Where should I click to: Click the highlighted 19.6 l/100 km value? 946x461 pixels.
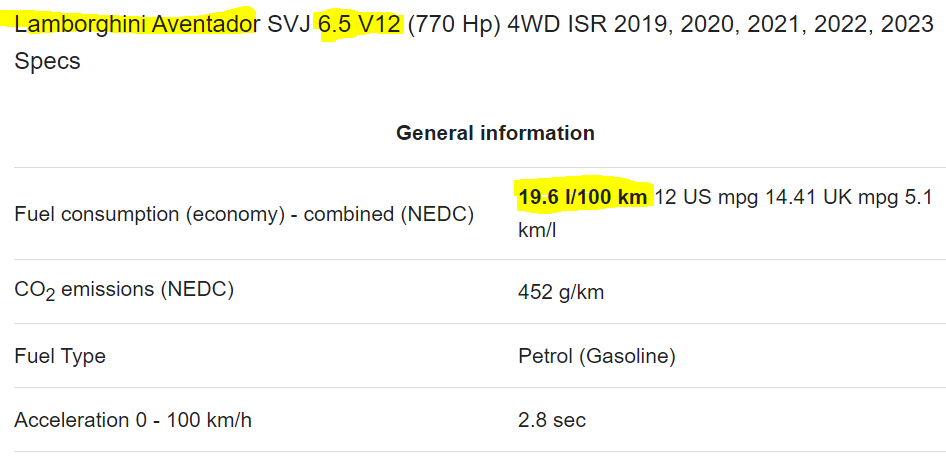pos(583,197)
